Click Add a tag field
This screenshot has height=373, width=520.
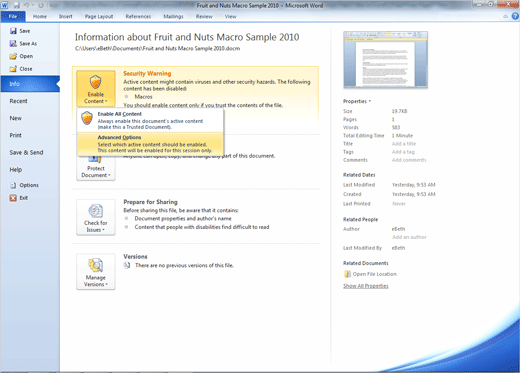[x=403, y=152]
